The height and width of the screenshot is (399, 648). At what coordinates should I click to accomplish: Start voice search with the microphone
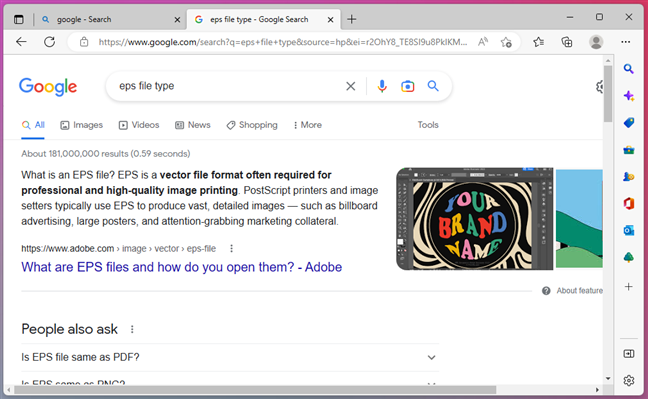[x=382, y=86]
